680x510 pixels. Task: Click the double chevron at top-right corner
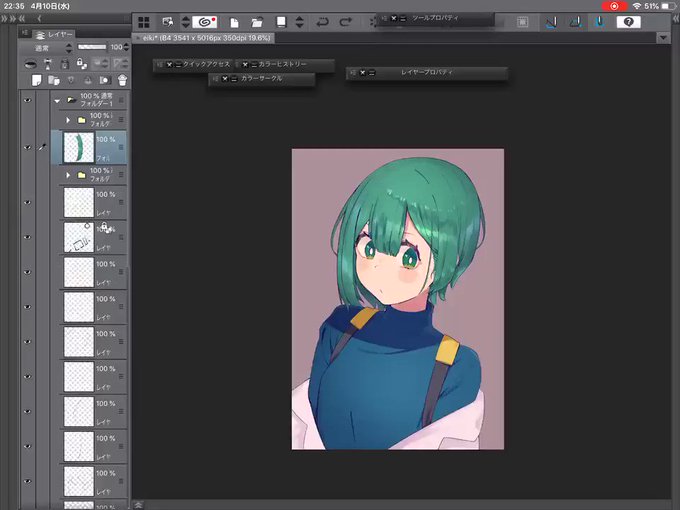(x=676, y=19)
